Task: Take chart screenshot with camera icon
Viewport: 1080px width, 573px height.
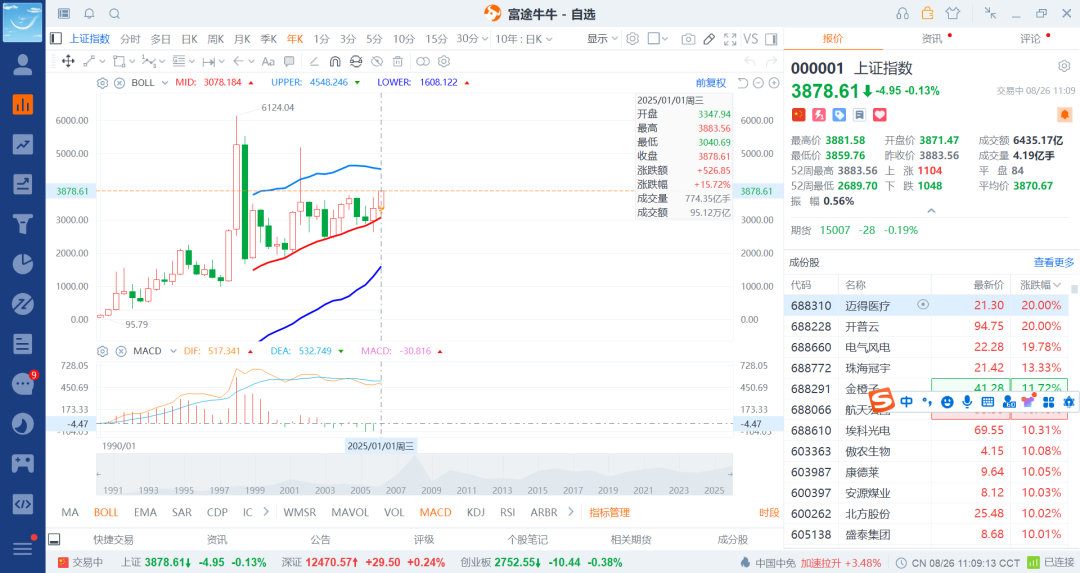Action: [x=688, y=39]
